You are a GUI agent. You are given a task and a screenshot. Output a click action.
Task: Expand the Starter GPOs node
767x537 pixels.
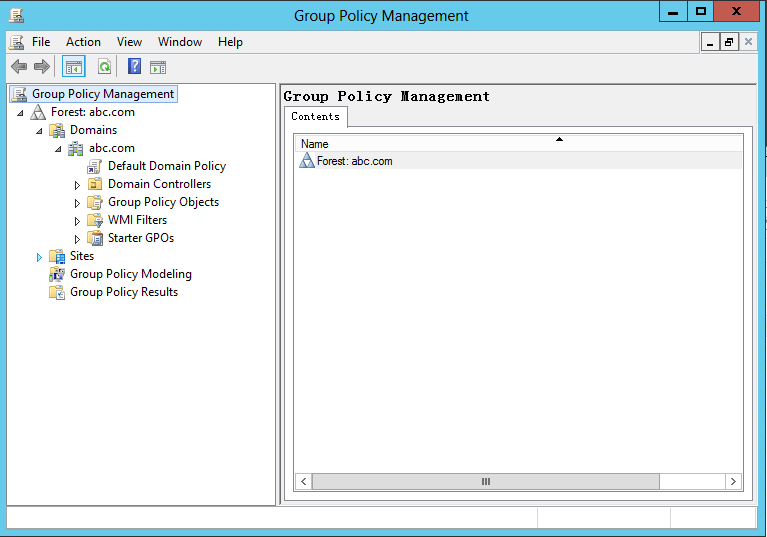(x=77, y=239)
